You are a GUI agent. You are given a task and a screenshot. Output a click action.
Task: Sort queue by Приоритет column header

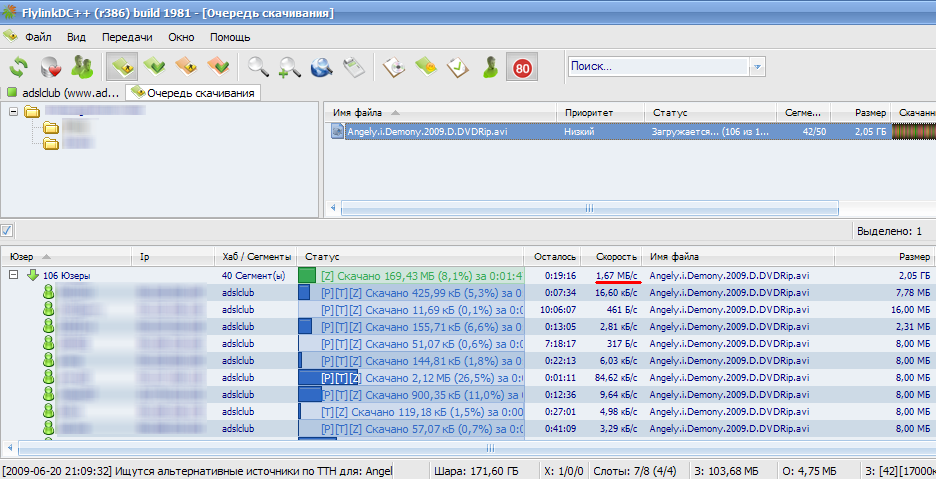point(601,112)
